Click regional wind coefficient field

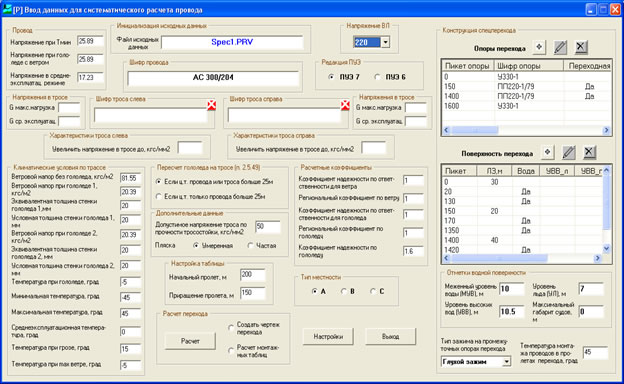click(x=413, y=199)
